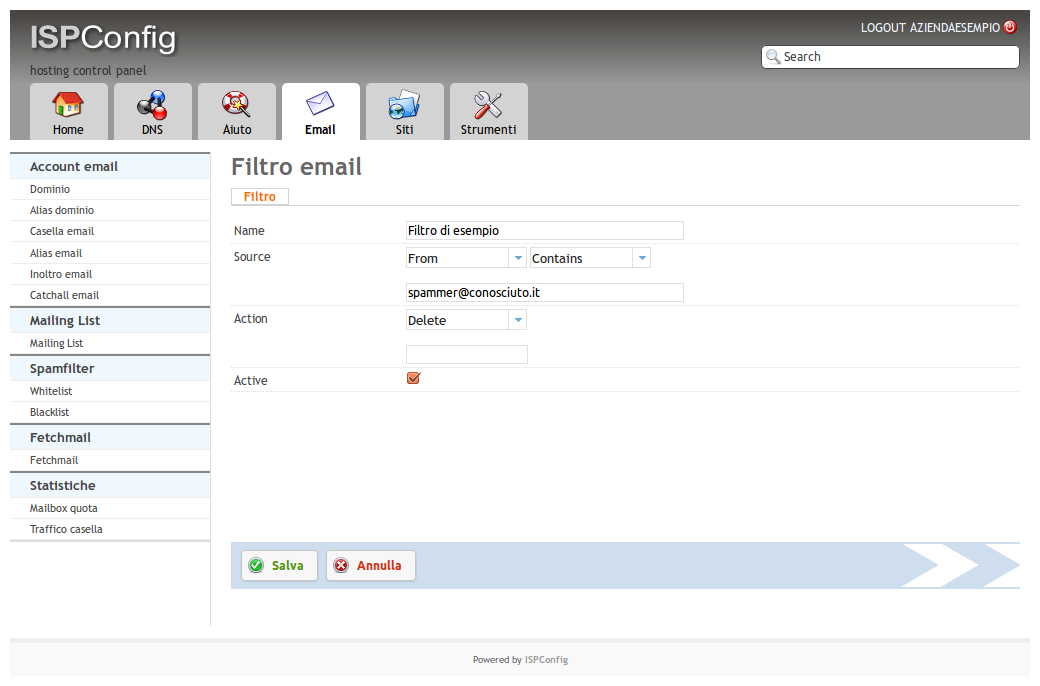Click the Siti tab label
The height and width of the screenshot is (686, 1040).
coord(405,129)
